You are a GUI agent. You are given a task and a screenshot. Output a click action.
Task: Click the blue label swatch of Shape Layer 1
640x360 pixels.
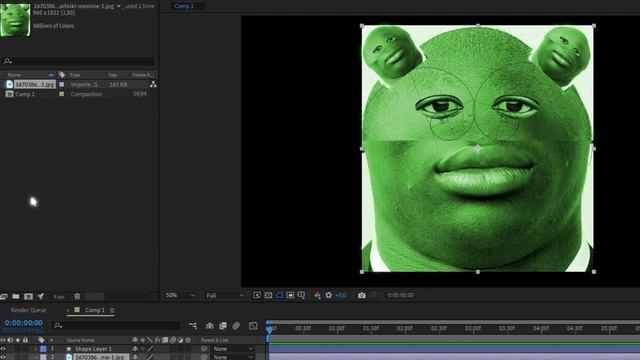point(43,349)
